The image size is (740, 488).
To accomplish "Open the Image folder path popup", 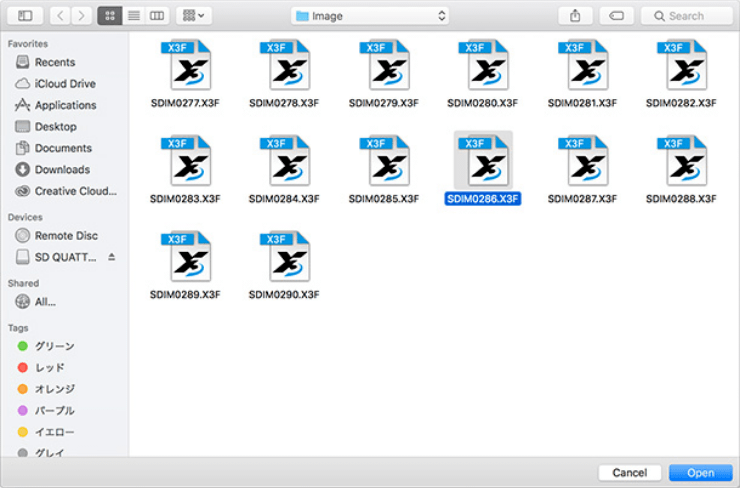I will tap(370, 16).
